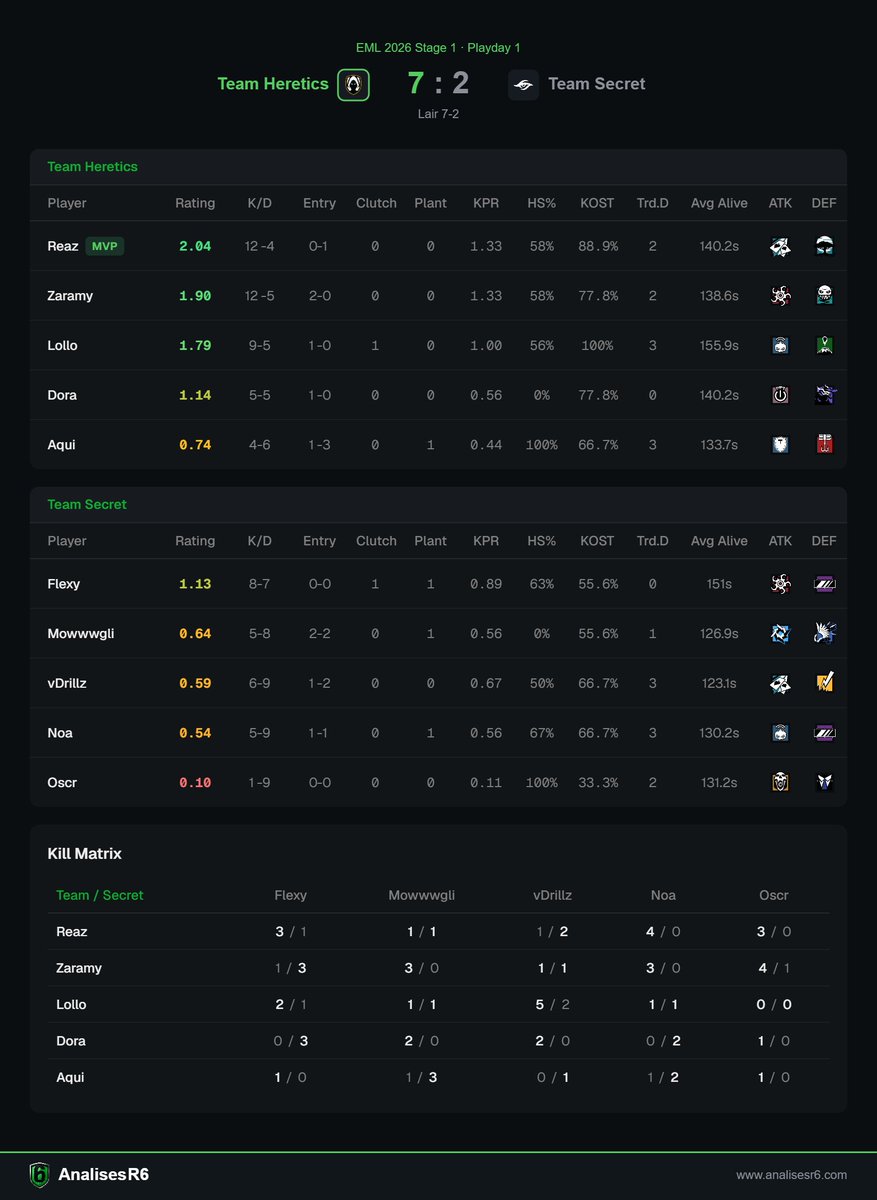
Task: Click Lollo's 1.79 rating value
Action: 195,346
